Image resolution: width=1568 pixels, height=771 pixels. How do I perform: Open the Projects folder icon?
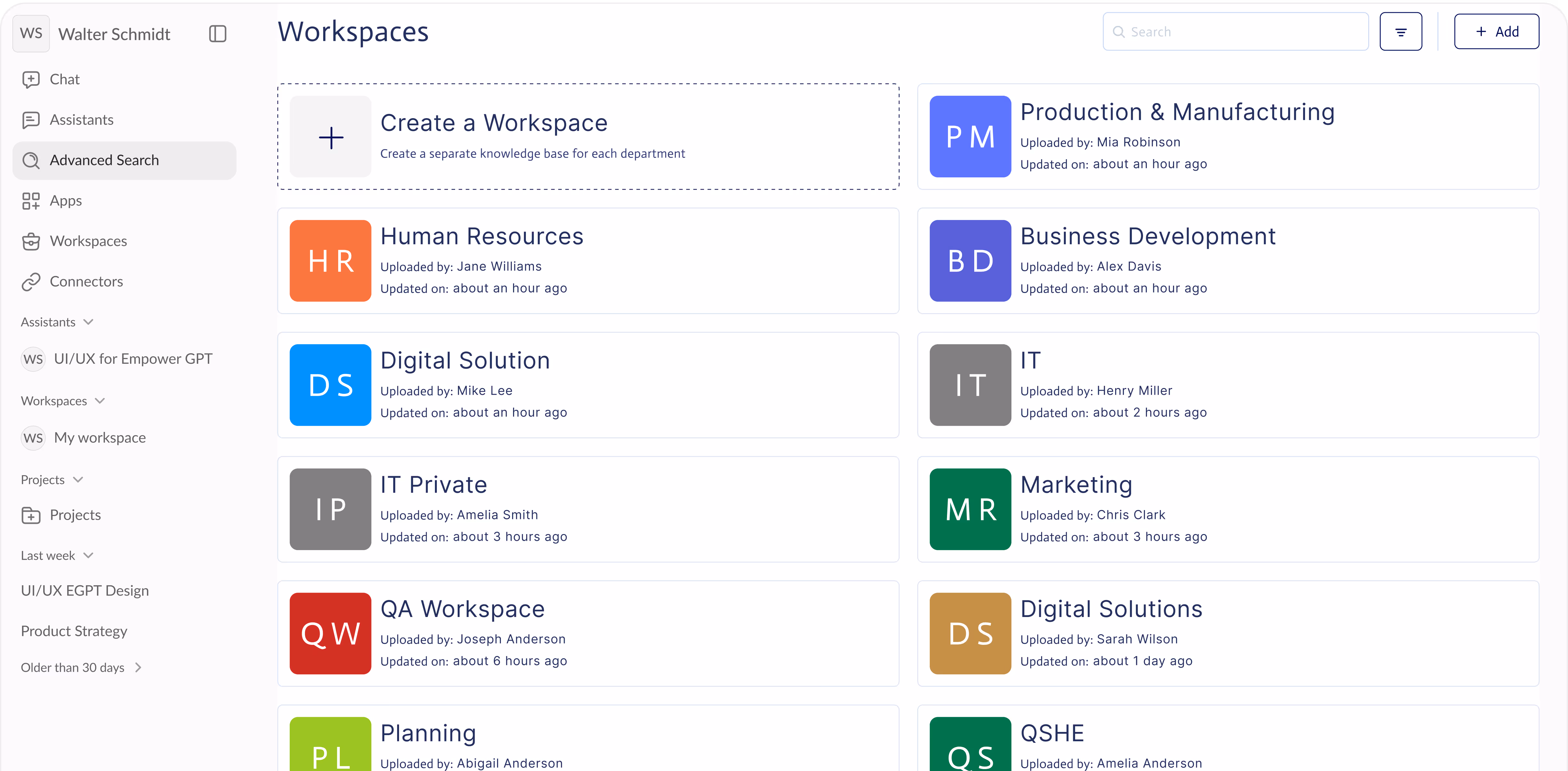[x=31, y=515]
